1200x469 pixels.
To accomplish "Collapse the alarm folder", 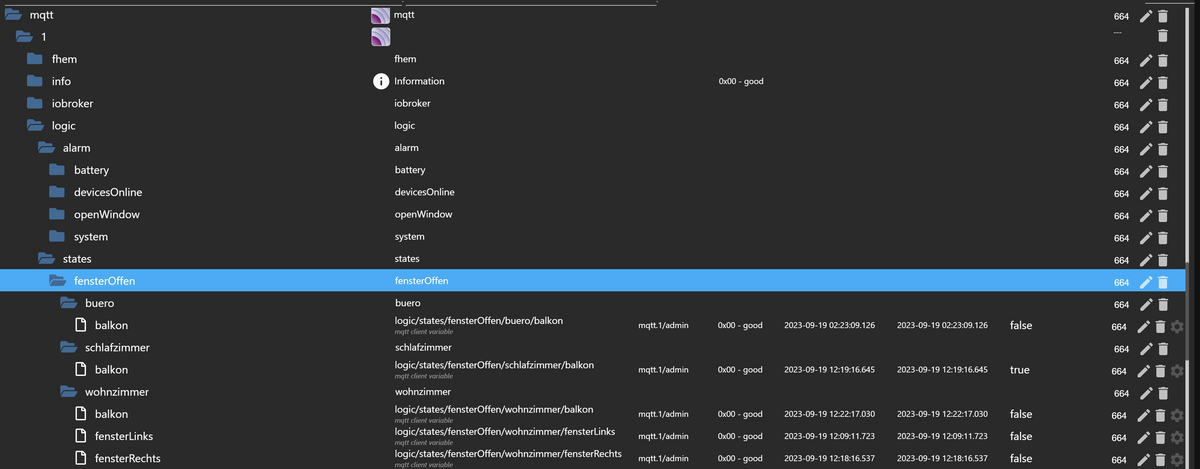I will pos(46,148).
